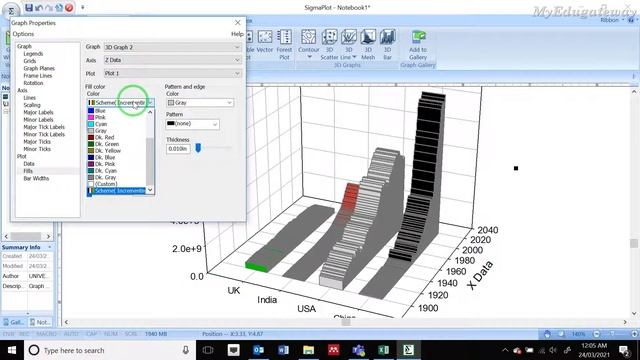Select Rotation in properties tree
Image resolution: width=640 pixels, height=360 pixels.
33,83
